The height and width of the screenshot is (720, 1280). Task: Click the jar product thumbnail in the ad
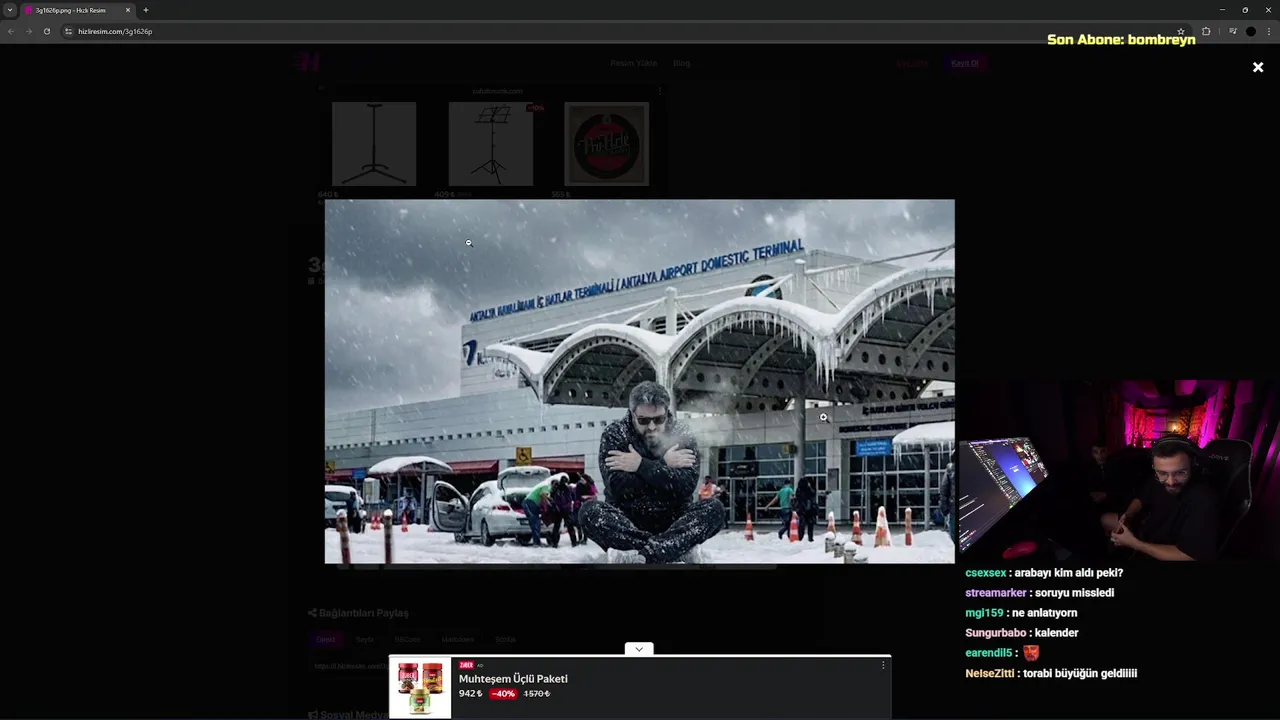coord(420,688)
